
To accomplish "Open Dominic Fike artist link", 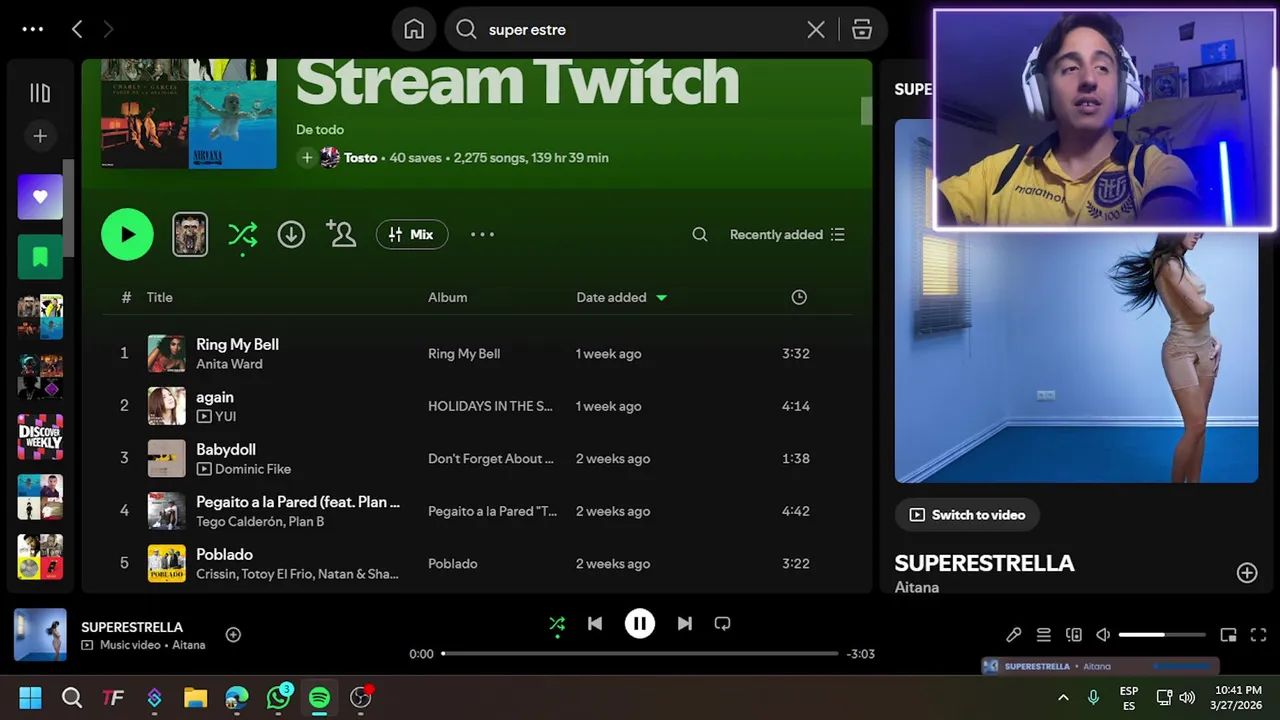I will (253, 469).
